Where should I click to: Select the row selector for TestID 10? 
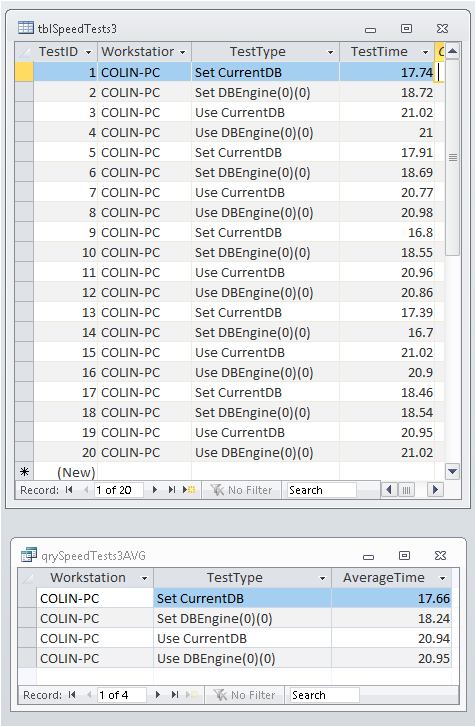click(x=24, y=253)
